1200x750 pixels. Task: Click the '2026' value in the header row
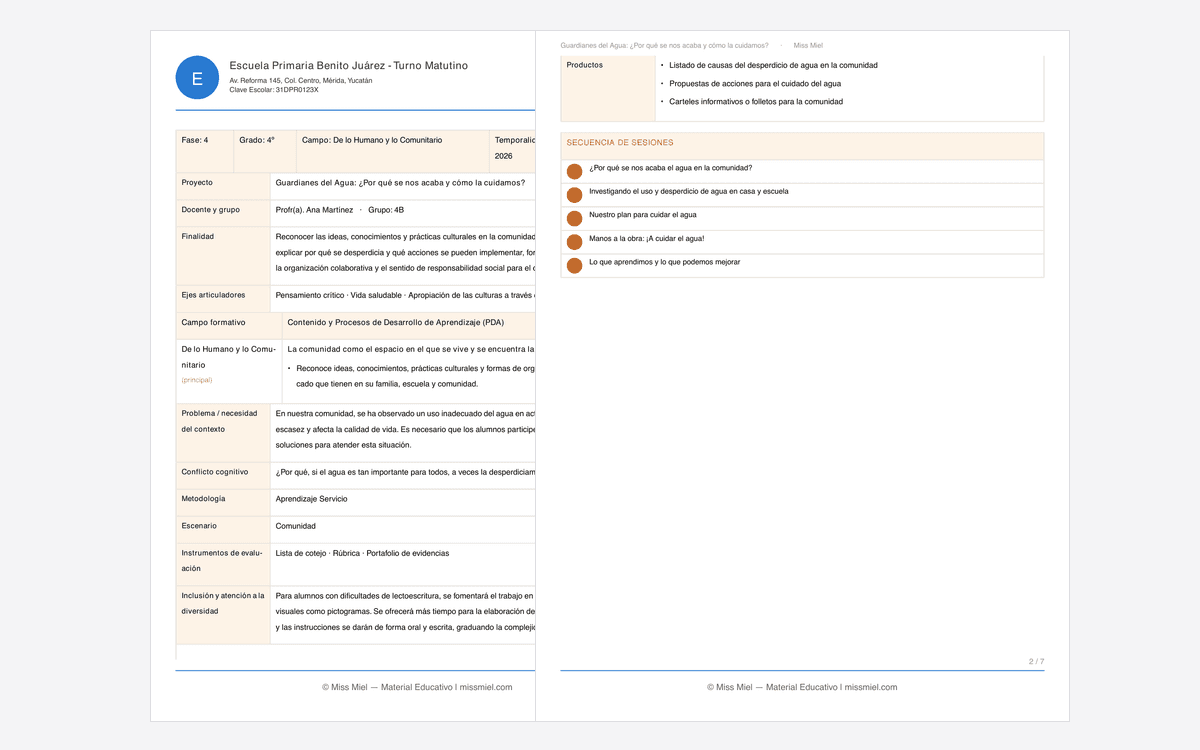pyautogui.click(x=504, y=157)
